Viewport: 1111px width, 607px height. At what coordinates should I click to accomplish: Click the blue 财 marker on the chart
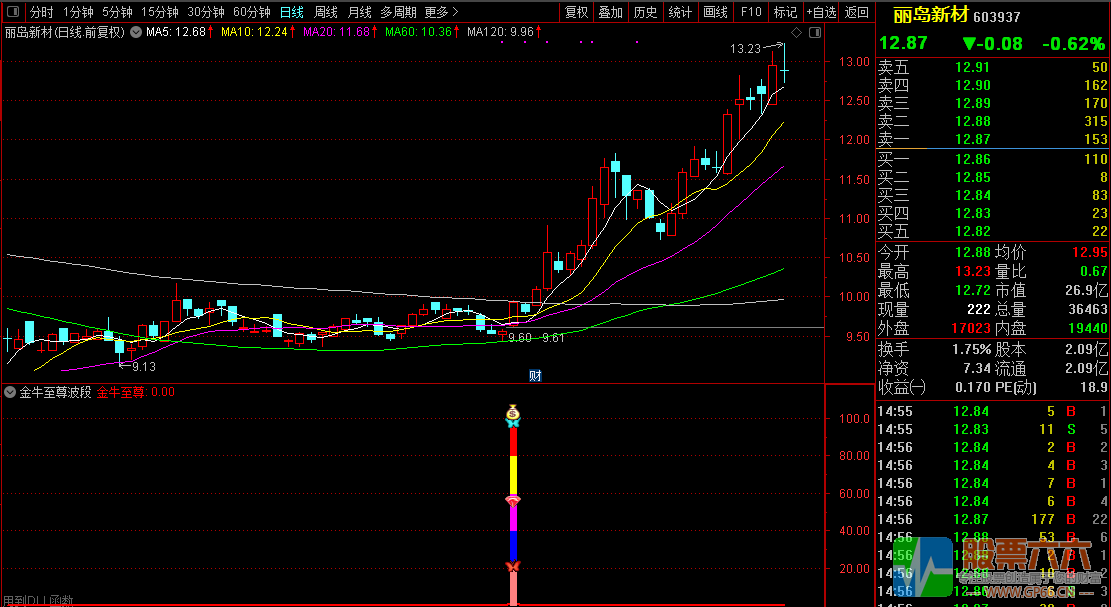(535, 376)
